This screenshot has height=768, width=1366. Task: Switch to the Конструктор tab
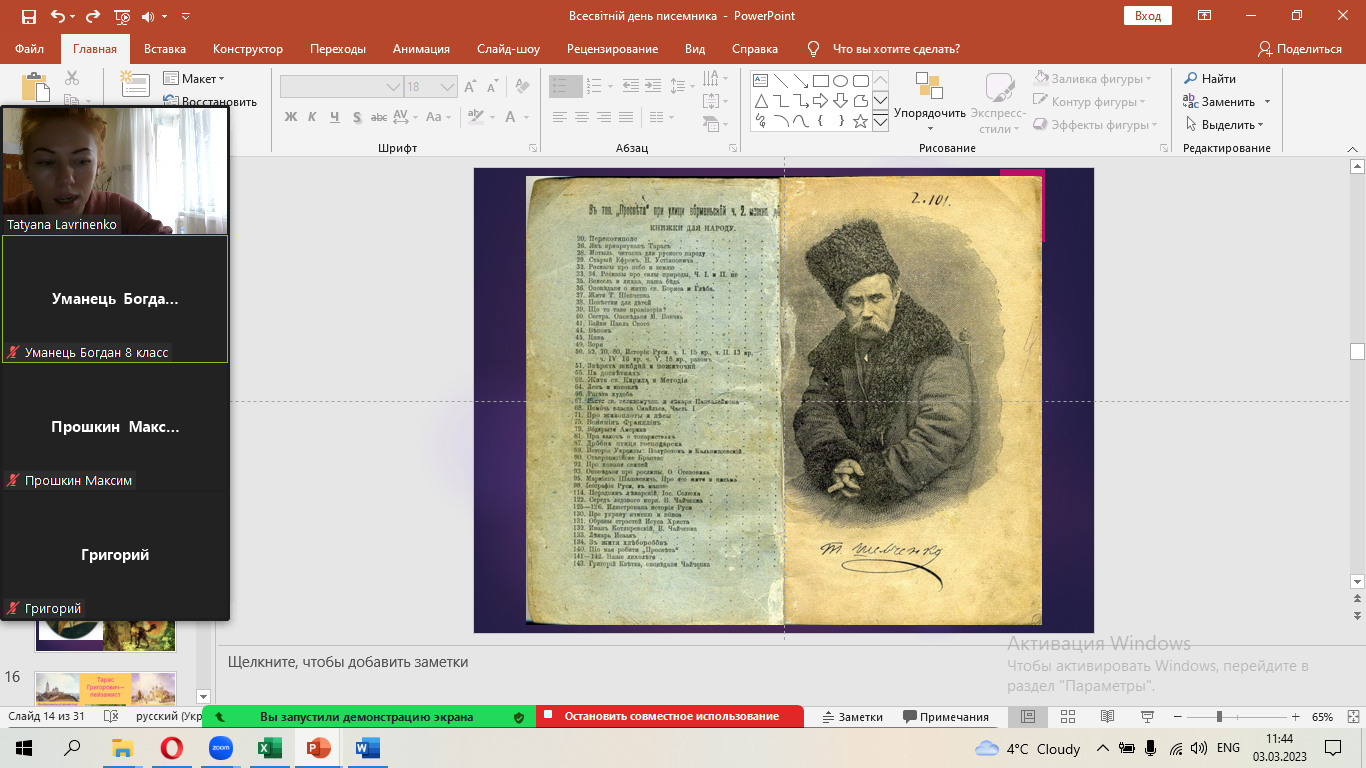pyautogui.click(x=248, y=49)
